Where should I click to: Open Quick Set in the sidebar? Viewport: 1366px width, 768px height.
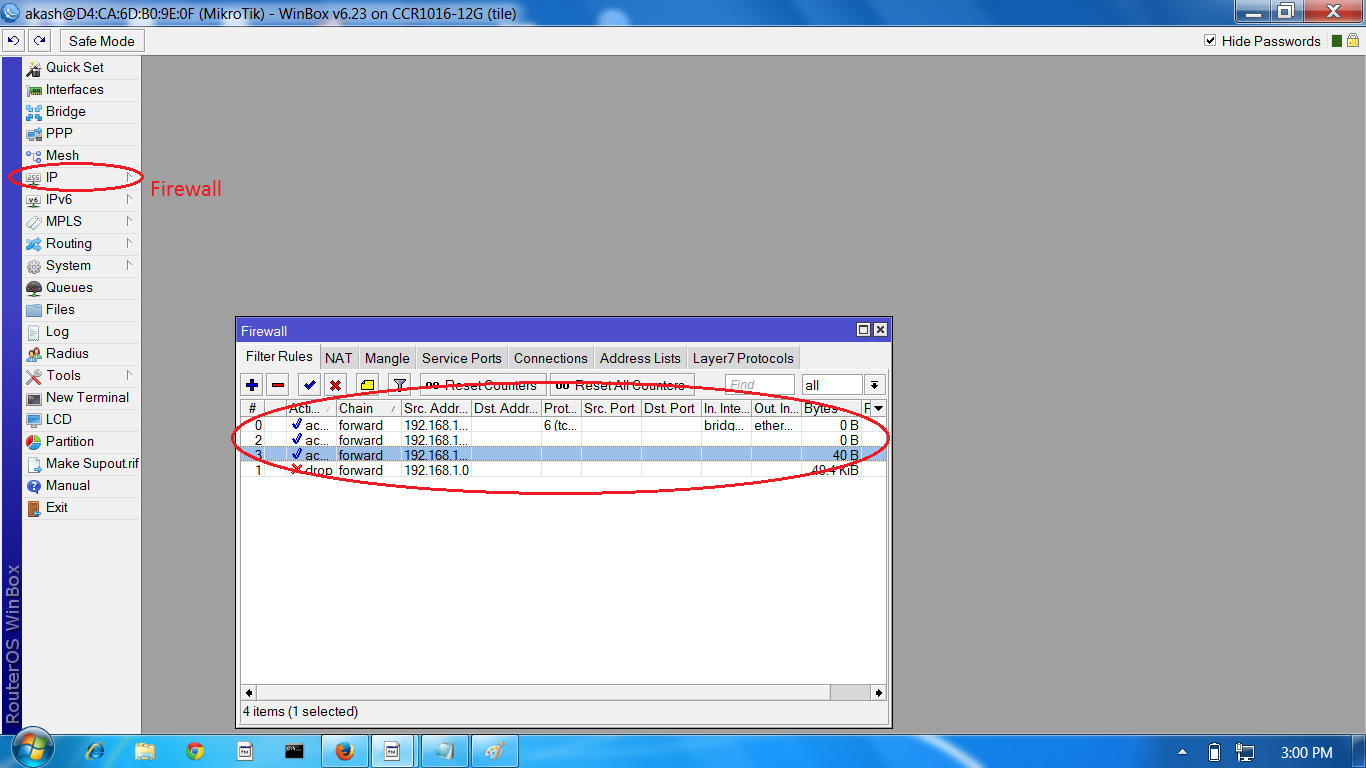75,67
